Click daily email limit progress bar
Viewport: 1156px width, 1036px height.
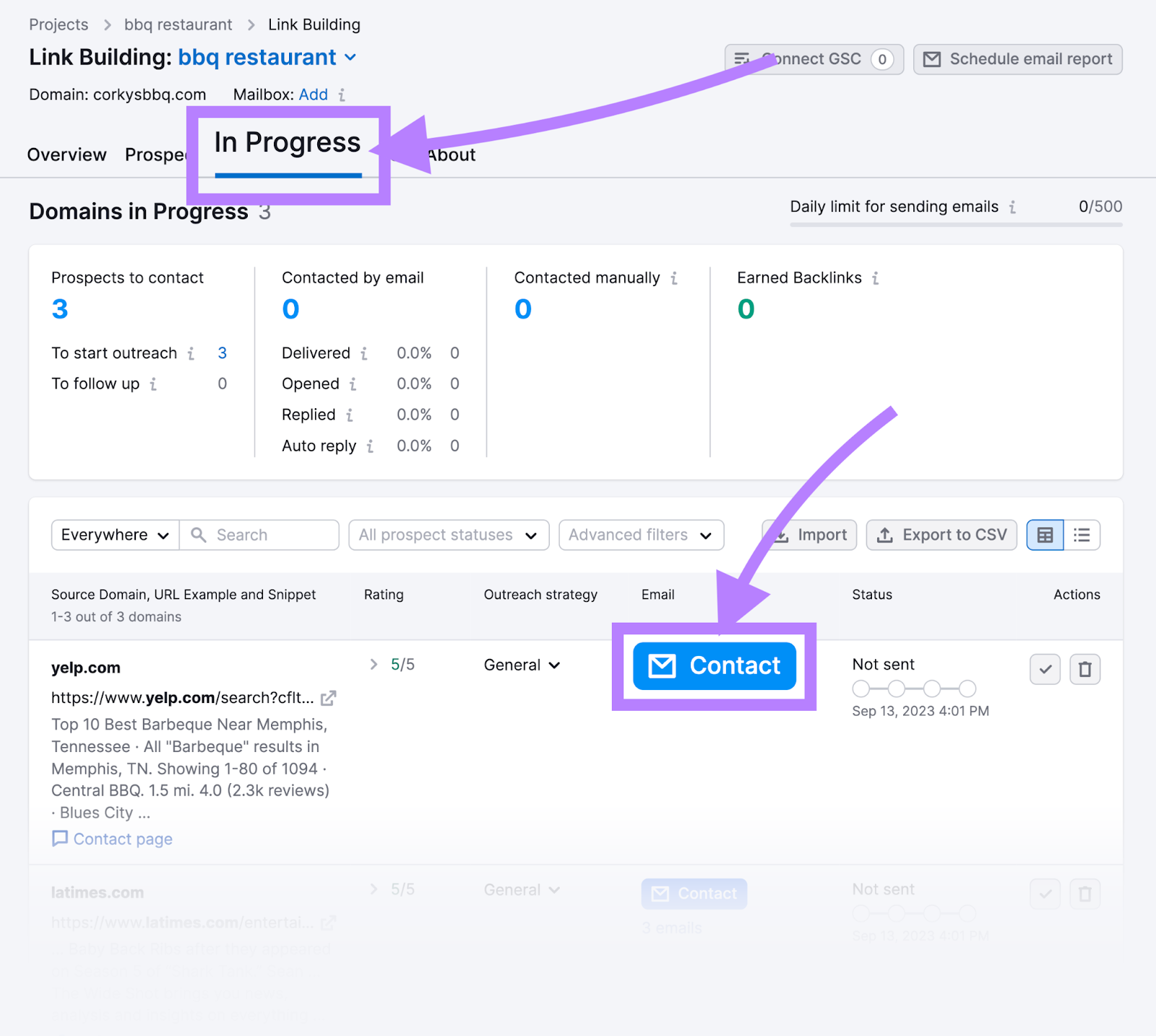[x=956, y=225]
